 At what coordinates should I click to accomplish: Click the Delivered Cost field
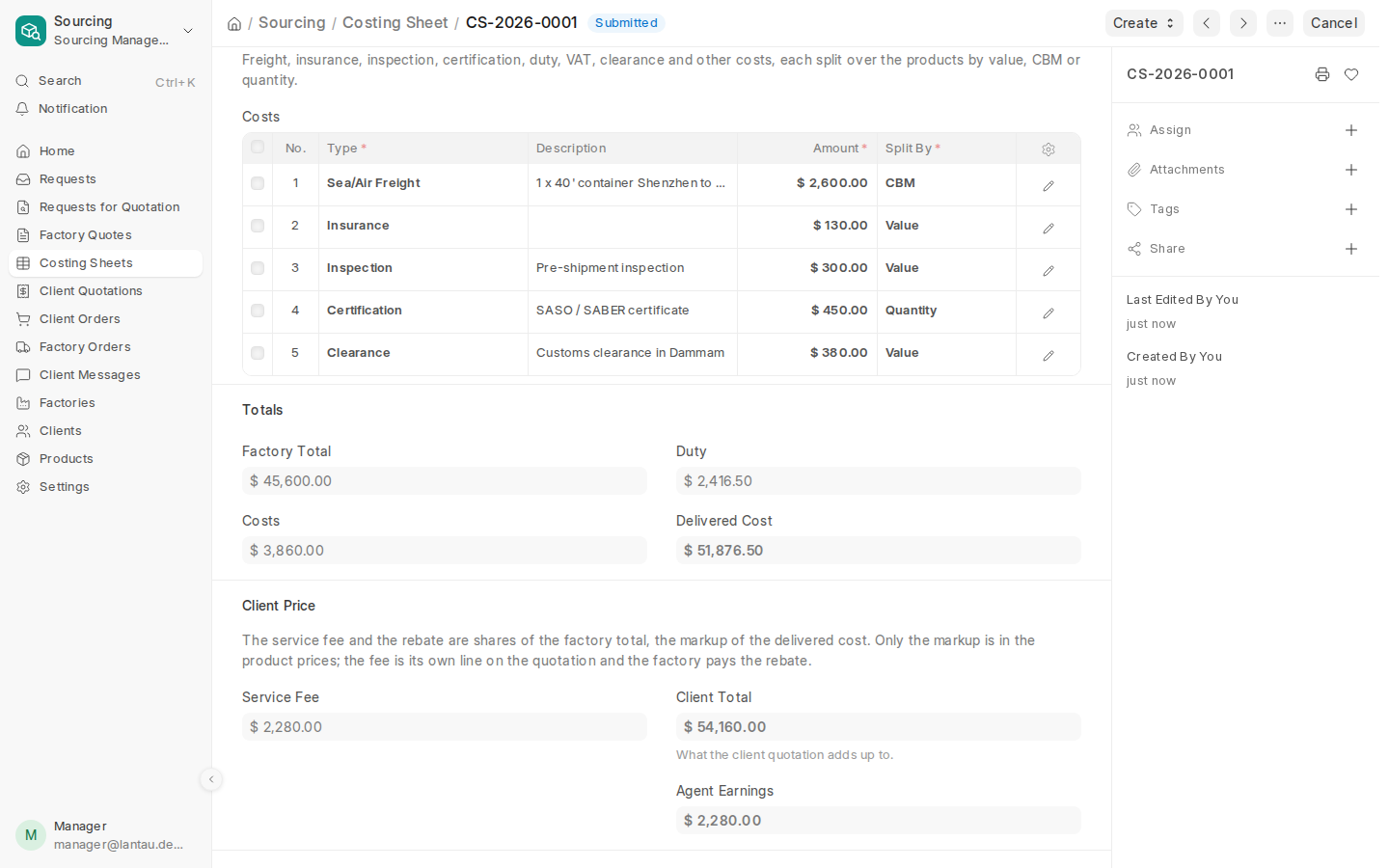879,551
